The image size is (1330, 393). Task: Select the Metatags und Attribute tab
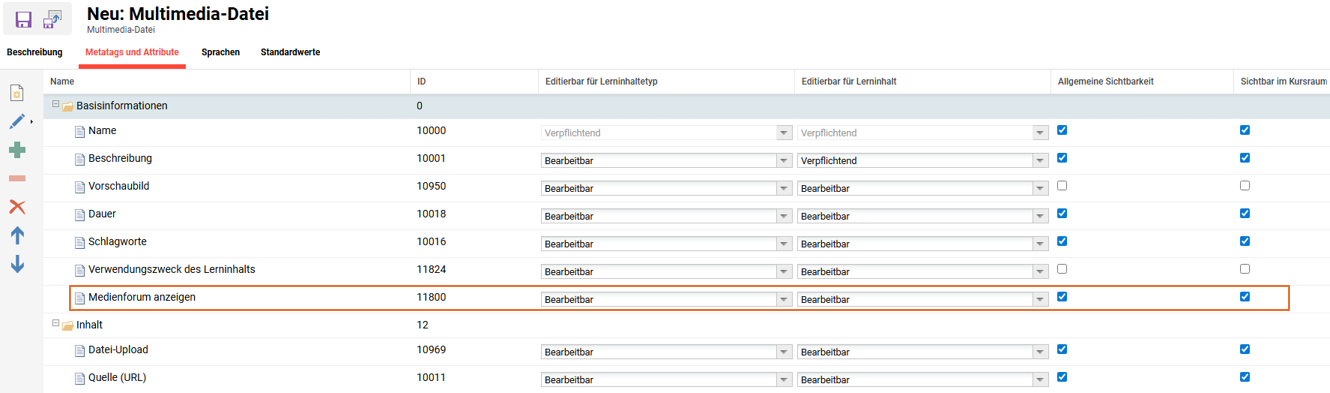click(132, 52)
